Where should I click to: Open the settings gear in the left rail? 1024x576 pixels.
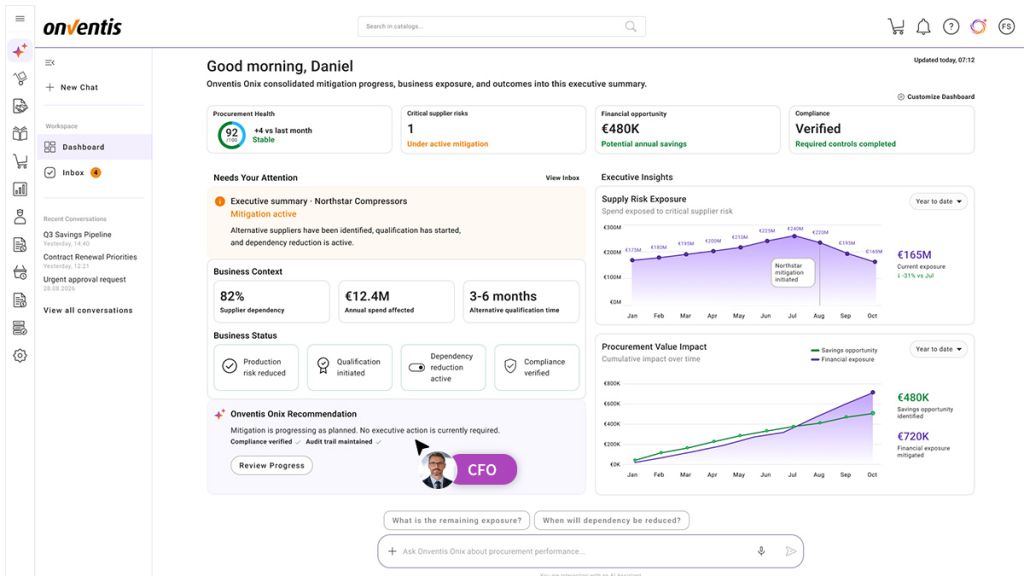click(20, 356)
